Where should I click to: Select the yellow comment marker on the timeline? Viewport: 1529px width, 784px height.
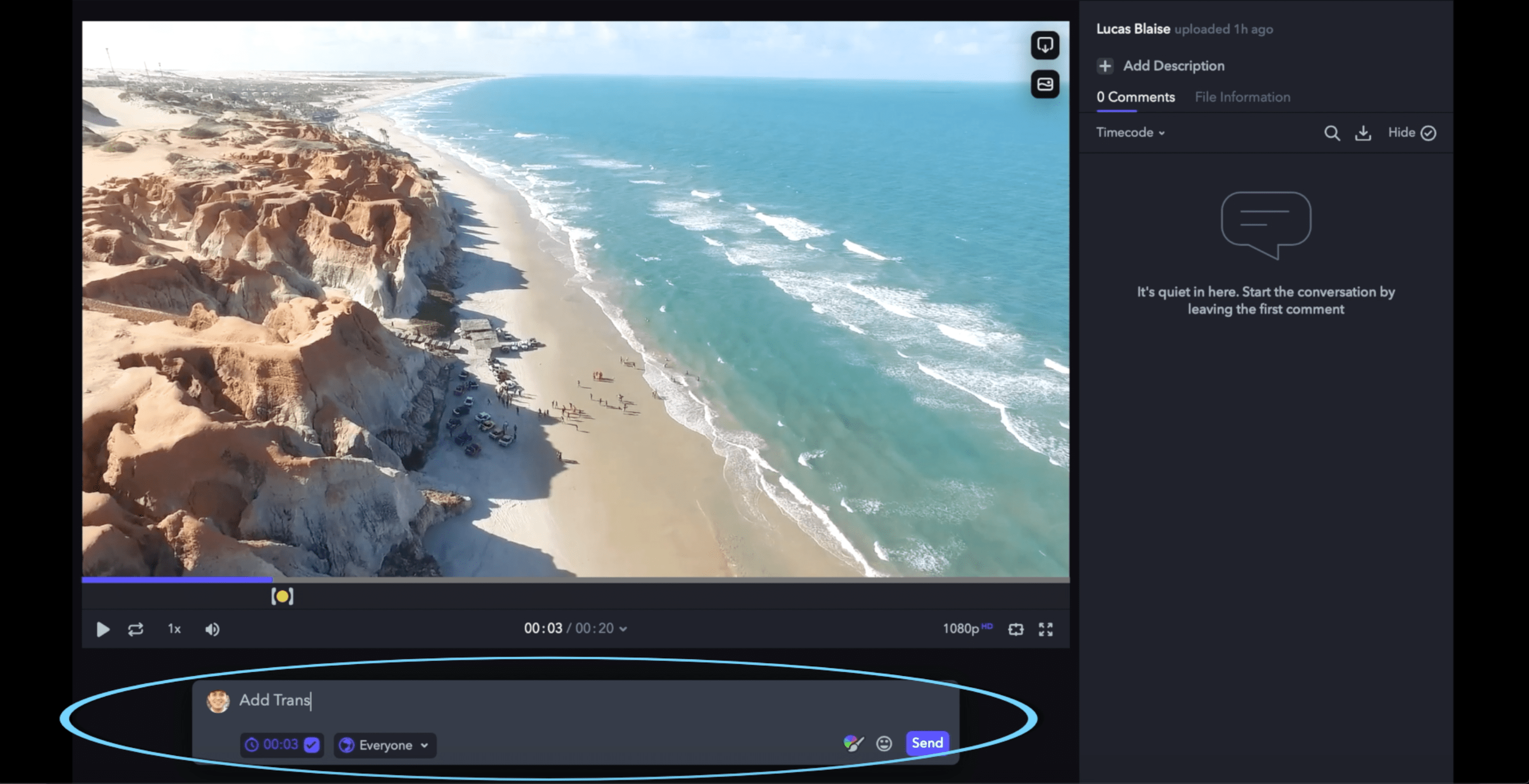click(283, 596)
